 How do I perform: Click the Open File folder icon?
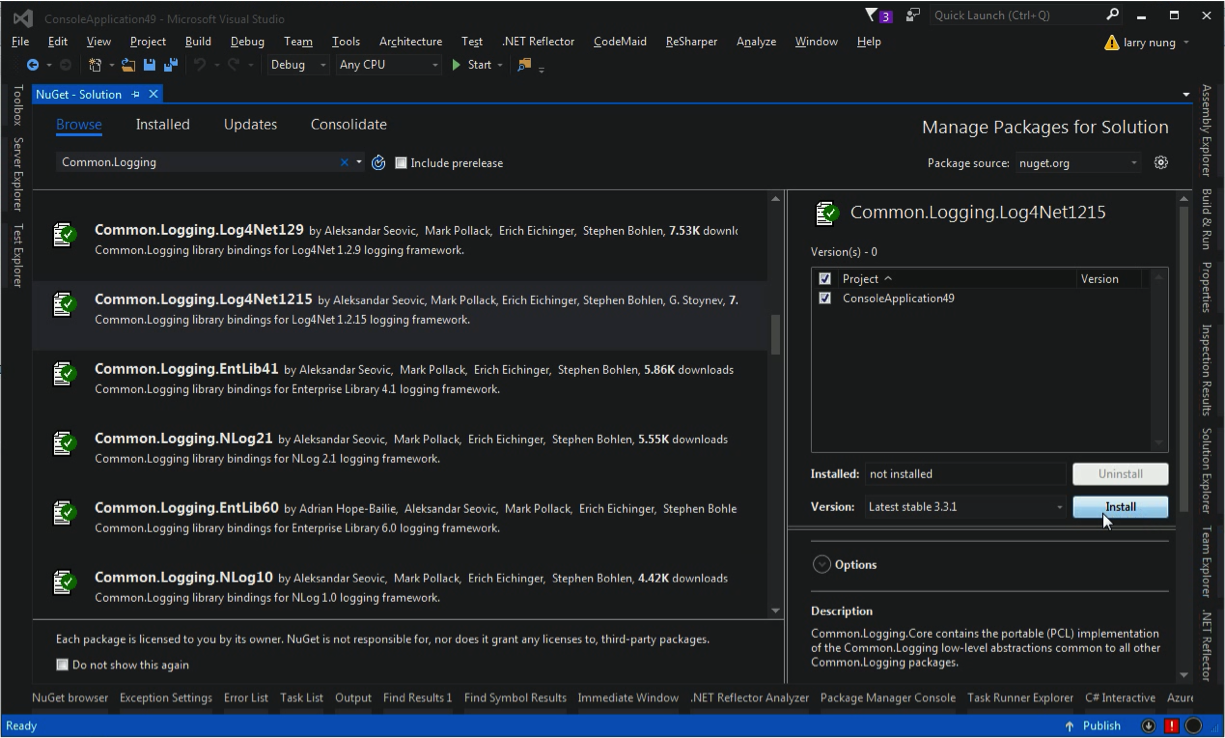[x=128, y=65]
